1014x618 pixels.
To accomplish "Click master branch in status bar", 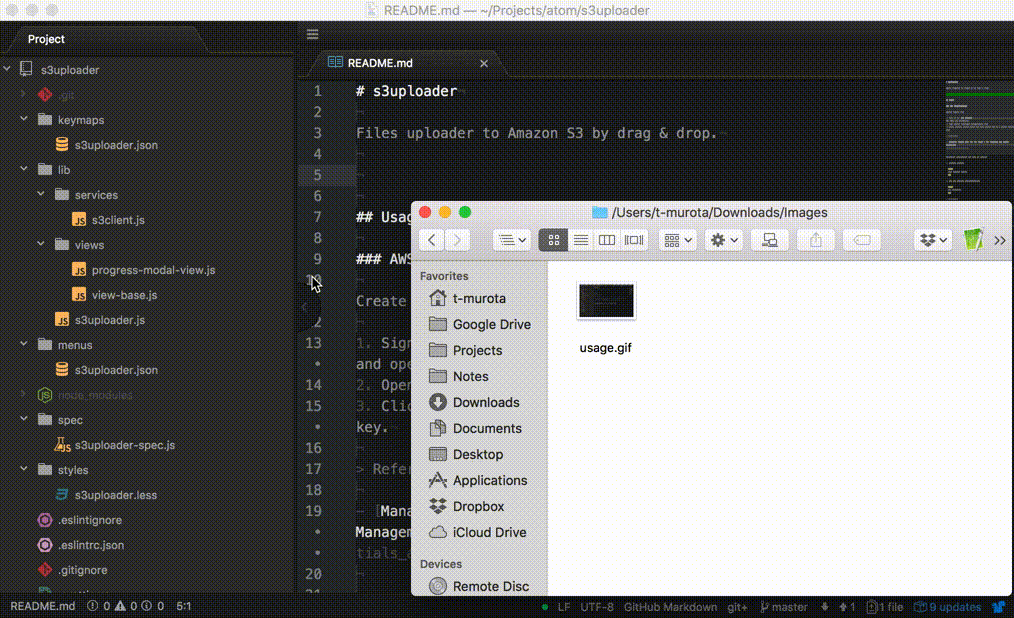I will (784, 607).
